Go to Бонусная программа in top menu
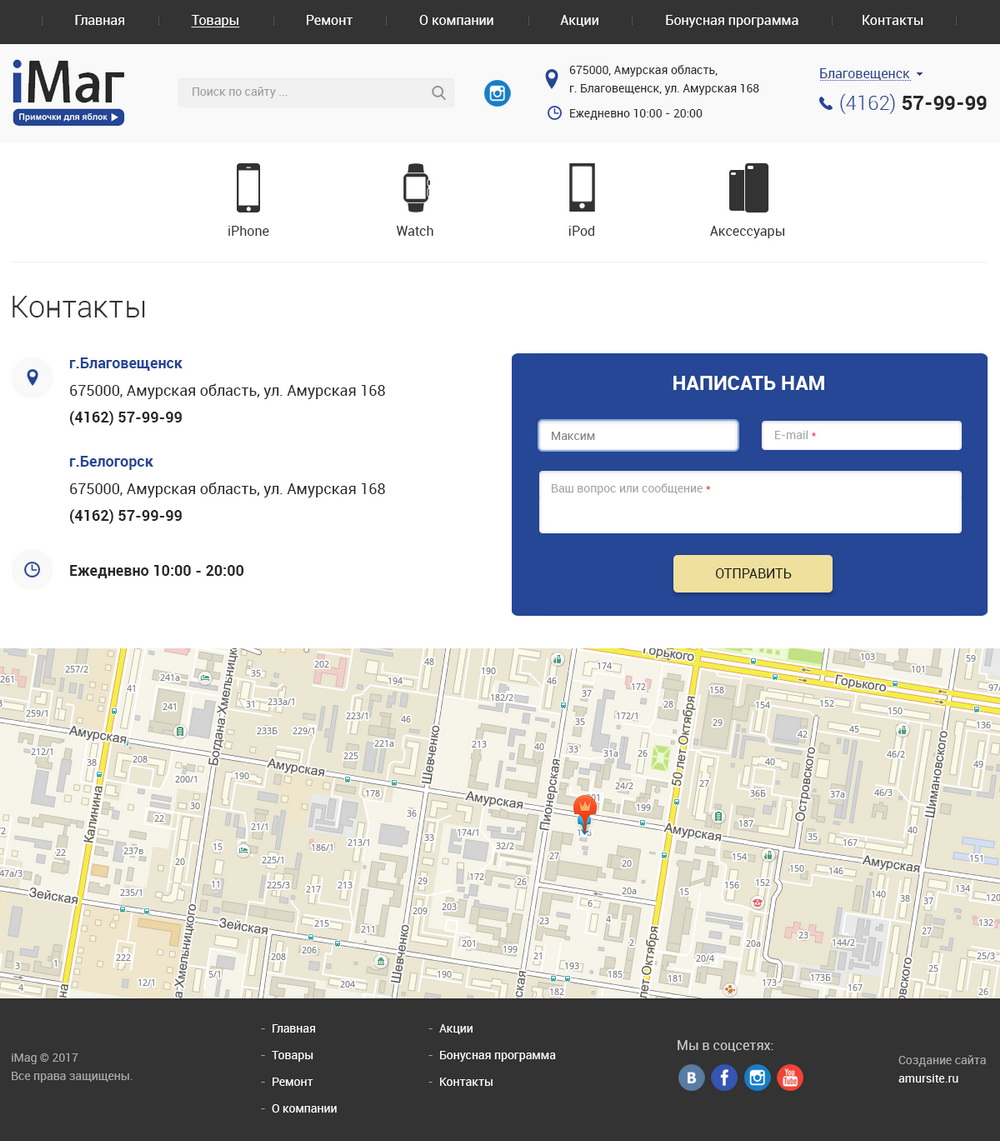Viewport: 1000px width, 1141px height. coord(731,20)
